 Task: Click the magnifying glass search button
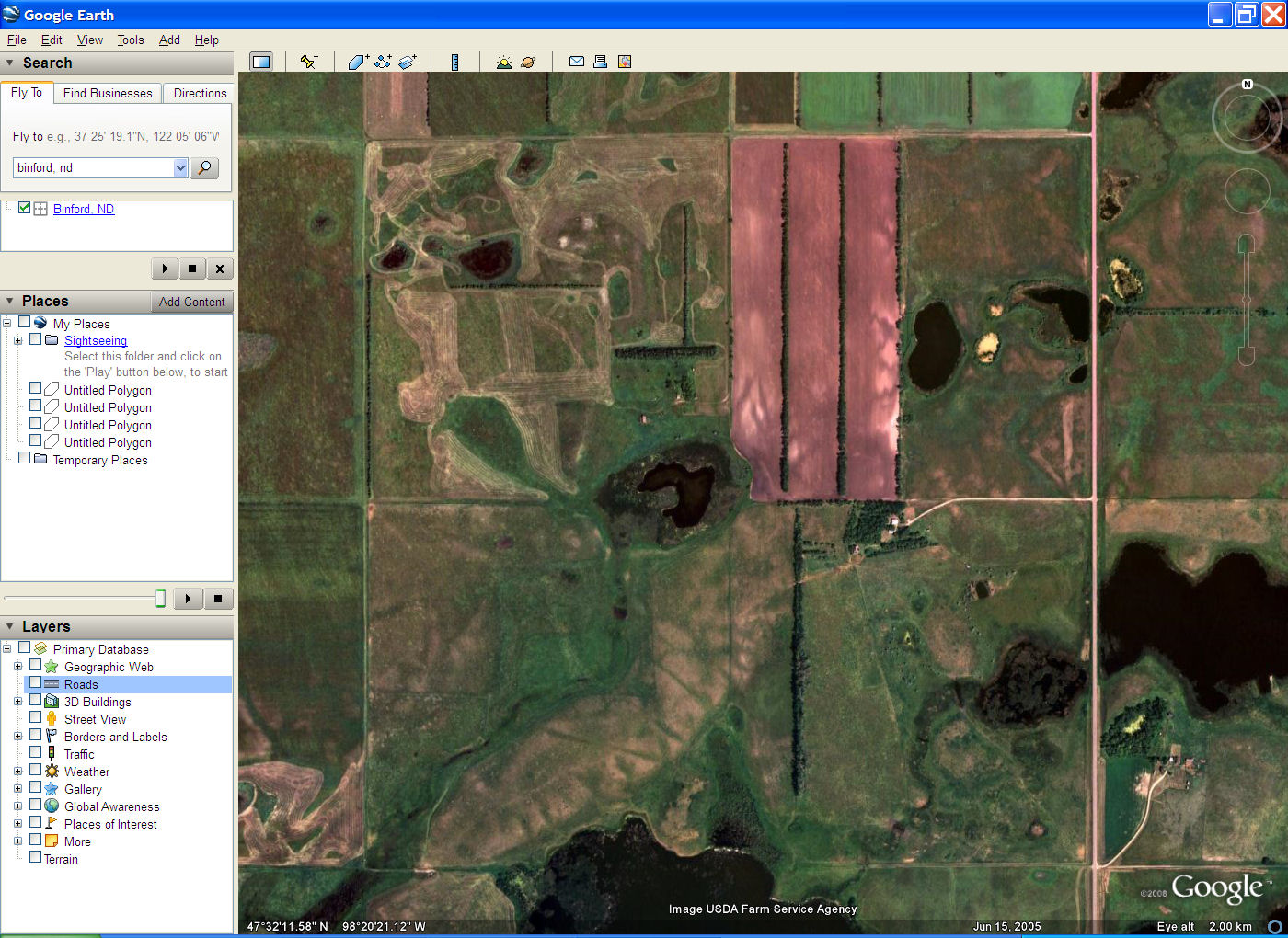(205, 167)
